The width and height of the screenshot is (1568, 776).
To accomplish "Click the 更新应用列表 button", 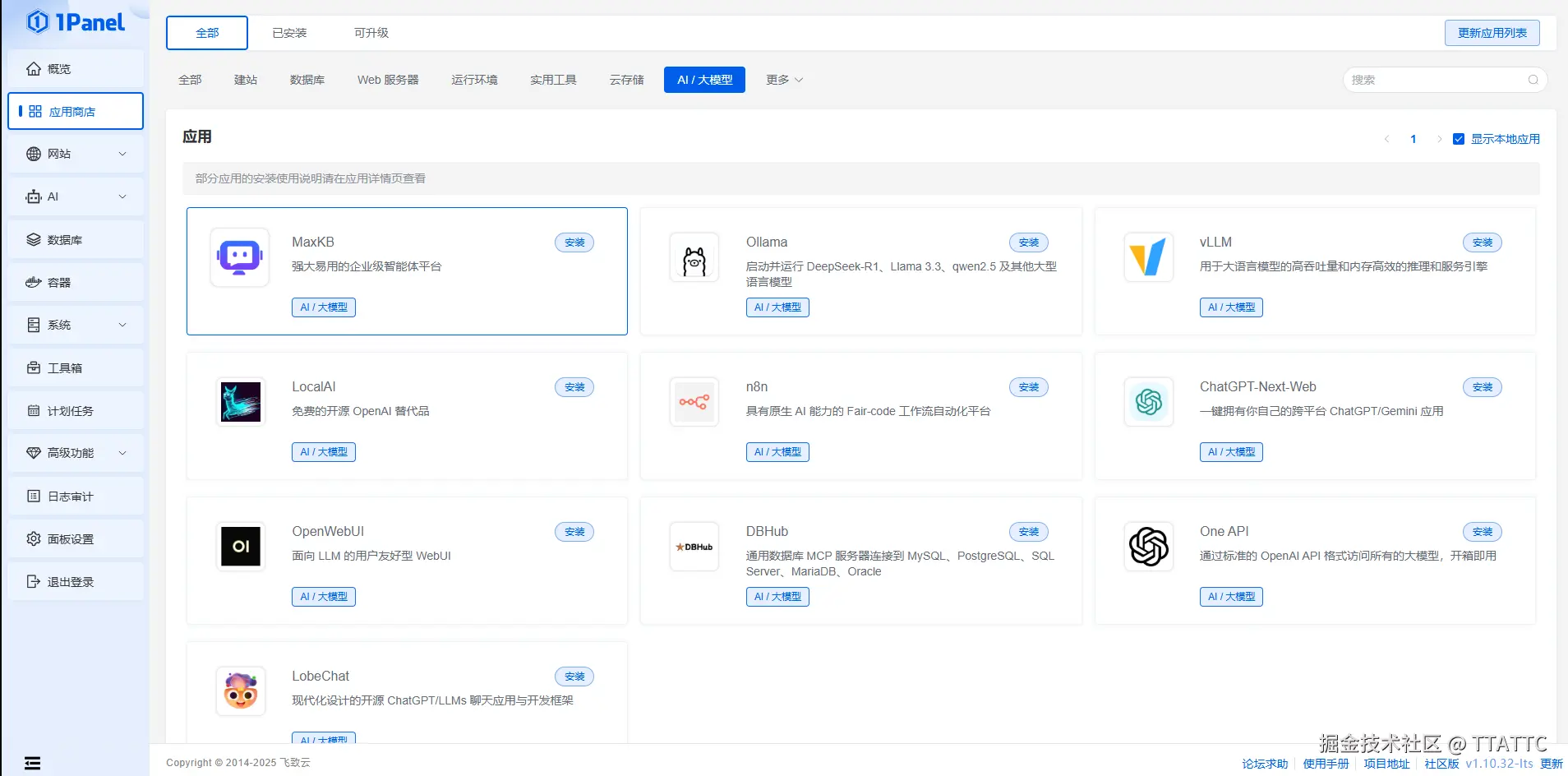I will point(1492,33).
